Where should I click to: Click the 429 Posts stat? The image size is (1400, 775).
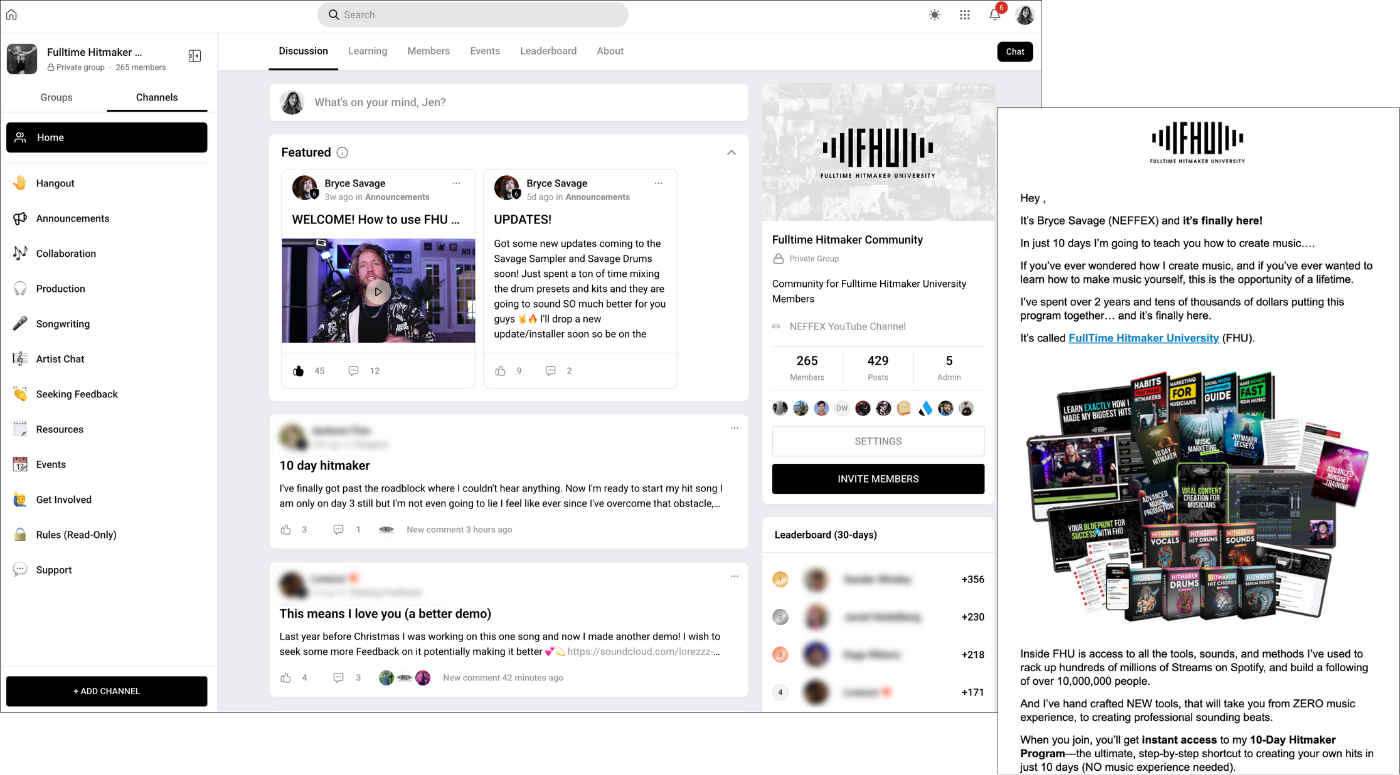coord(878,367)
